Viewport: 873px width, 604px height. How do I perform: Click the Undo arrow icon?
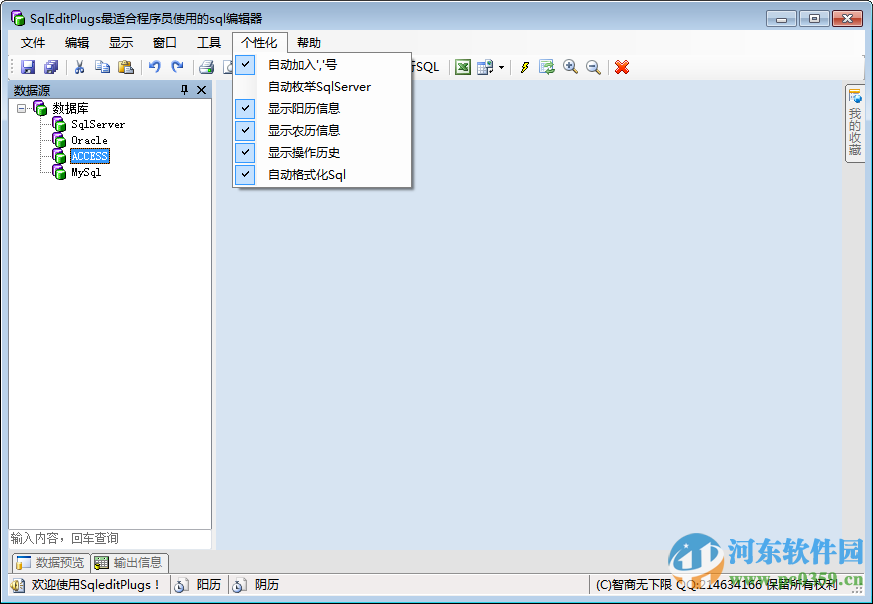(x=155, y=67)
